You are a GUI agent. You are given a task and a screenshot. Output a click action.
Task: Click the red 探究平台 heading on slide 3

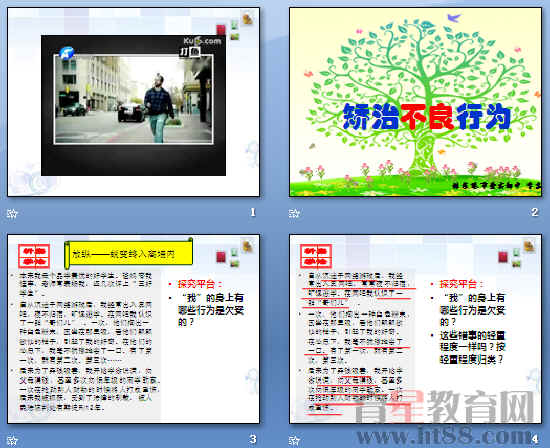click(x=200, y=284)
